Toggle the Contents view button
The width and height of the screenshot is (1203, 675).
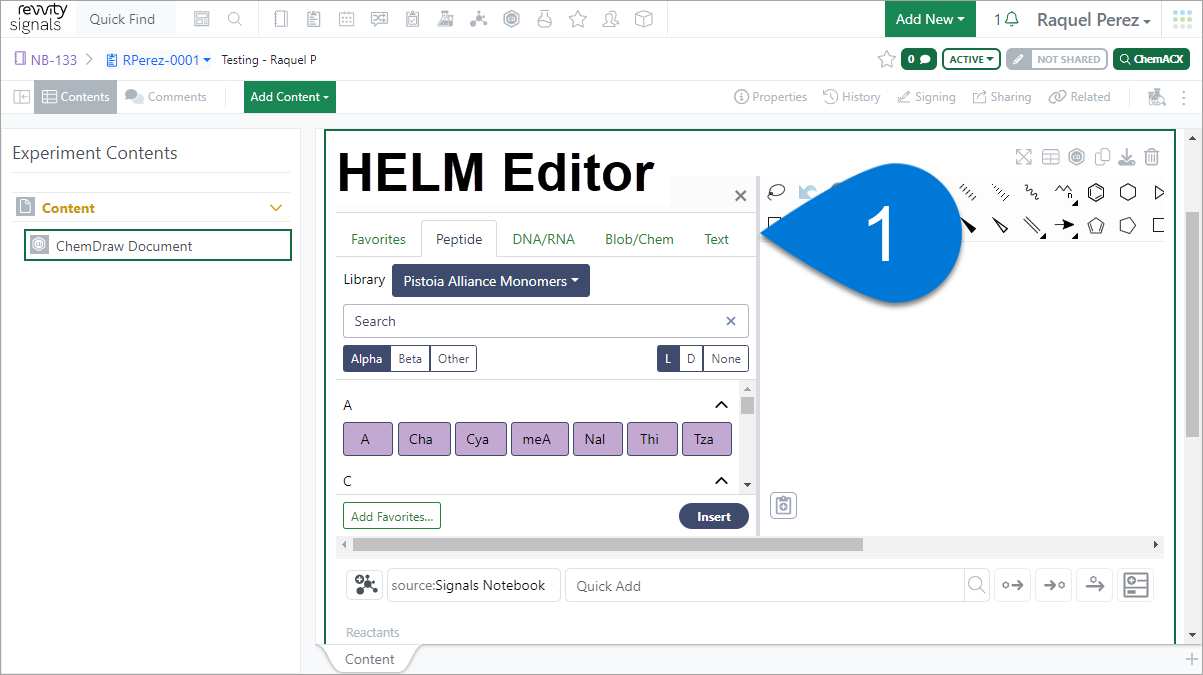(76, 97)
